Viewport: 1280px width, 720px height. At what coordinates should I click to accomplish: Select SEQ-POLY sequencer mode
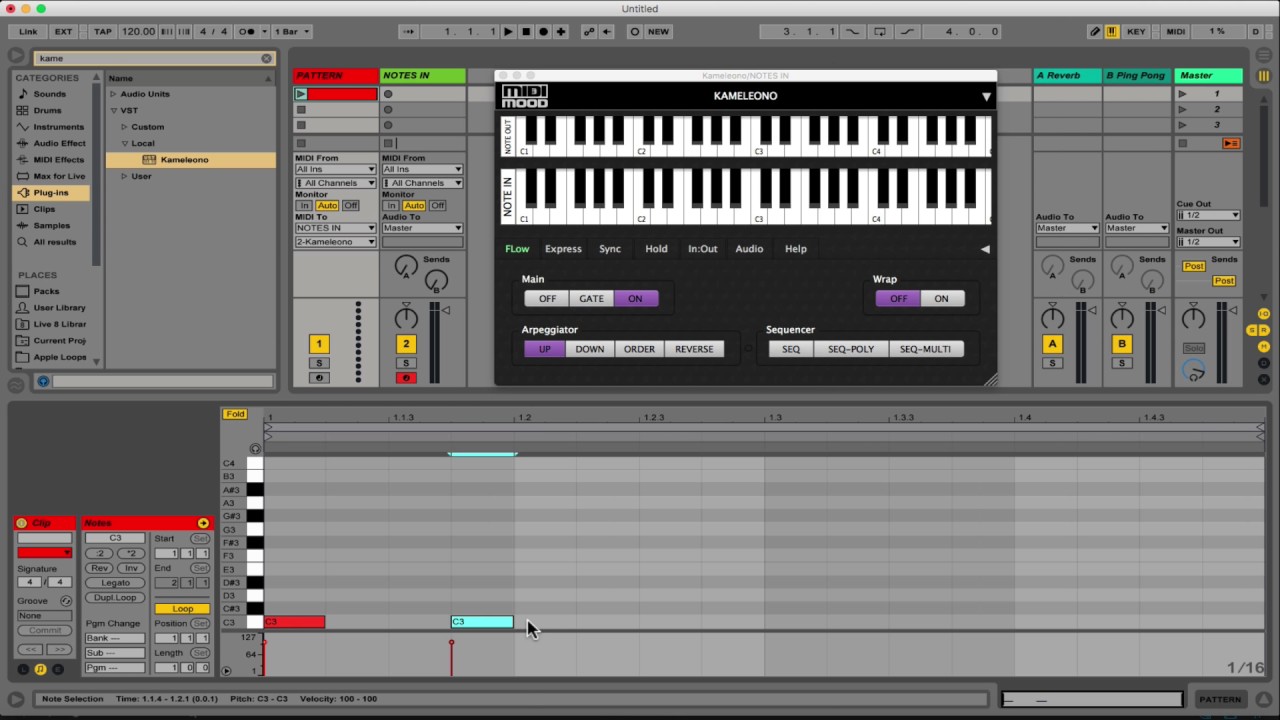(851, 349)
